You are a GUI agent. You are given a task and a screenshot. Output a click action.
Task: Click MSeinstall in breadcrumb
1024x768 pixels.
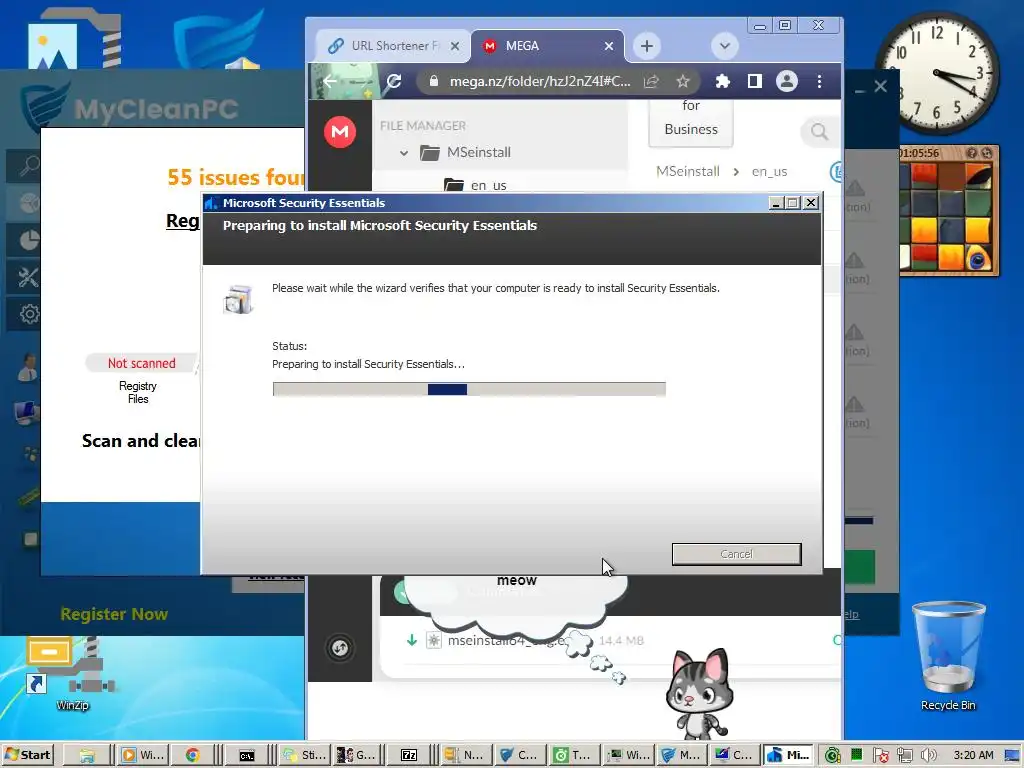688,171
